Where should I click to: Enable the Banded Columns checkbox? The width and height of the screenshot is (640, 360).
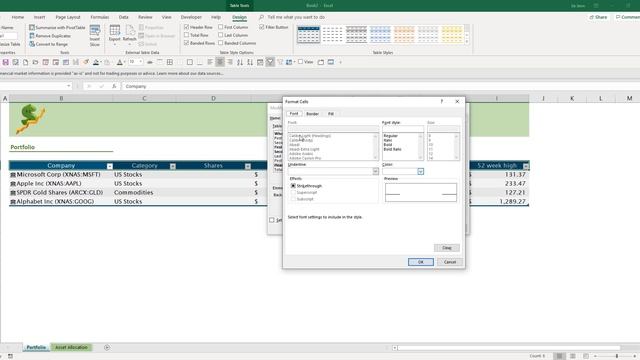tap(221, 43)
